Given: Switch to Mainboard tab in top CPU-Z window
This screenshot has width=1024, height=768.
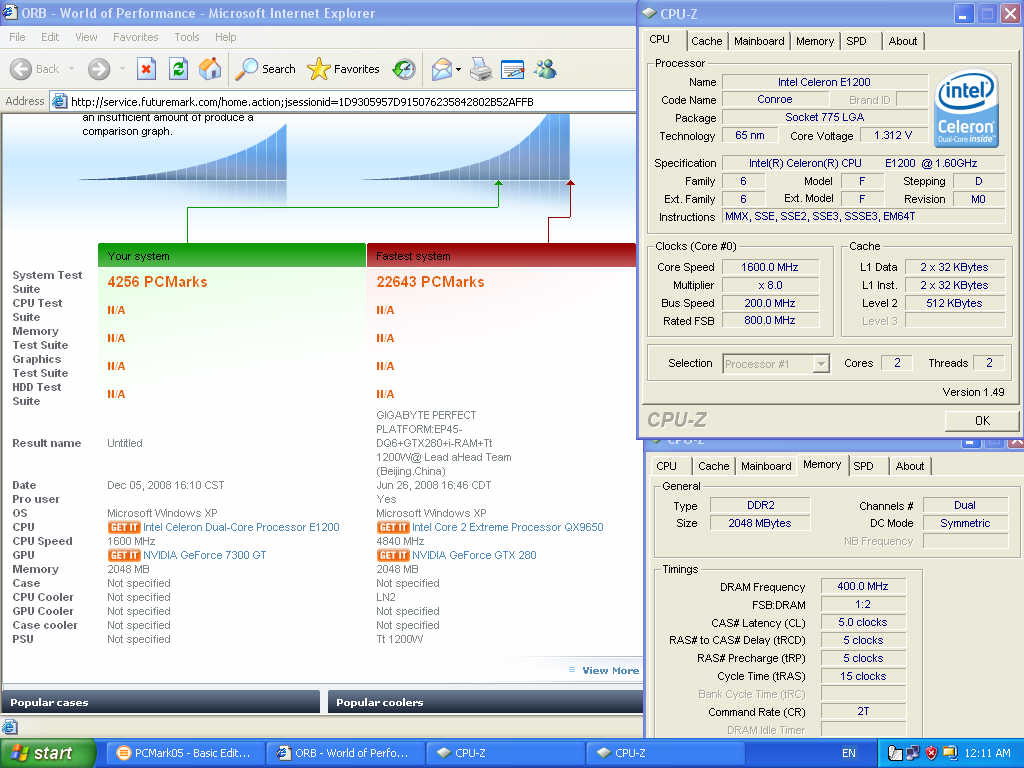Looking at the screenshot, I should pyautogui.click(x=759, y=41).
